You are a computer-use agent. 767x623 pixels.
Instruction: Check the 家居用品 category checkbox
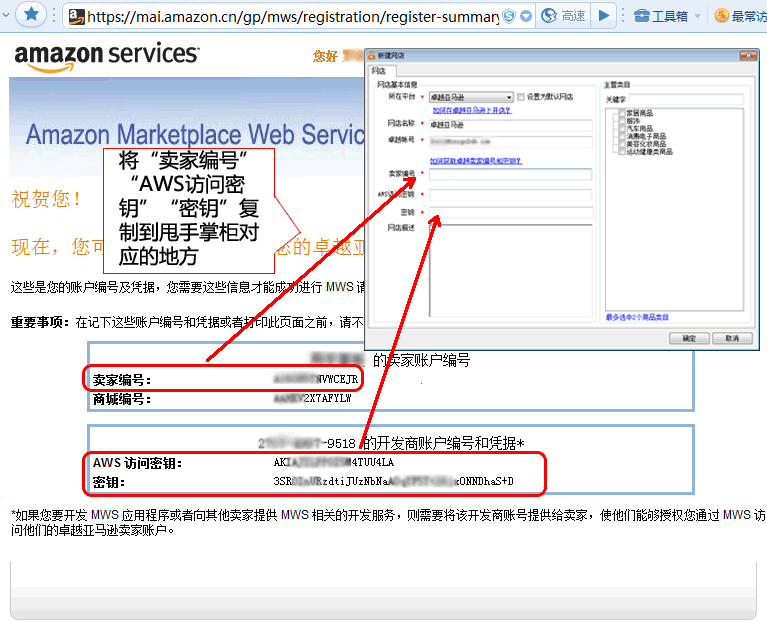click(x=622, y=113)
